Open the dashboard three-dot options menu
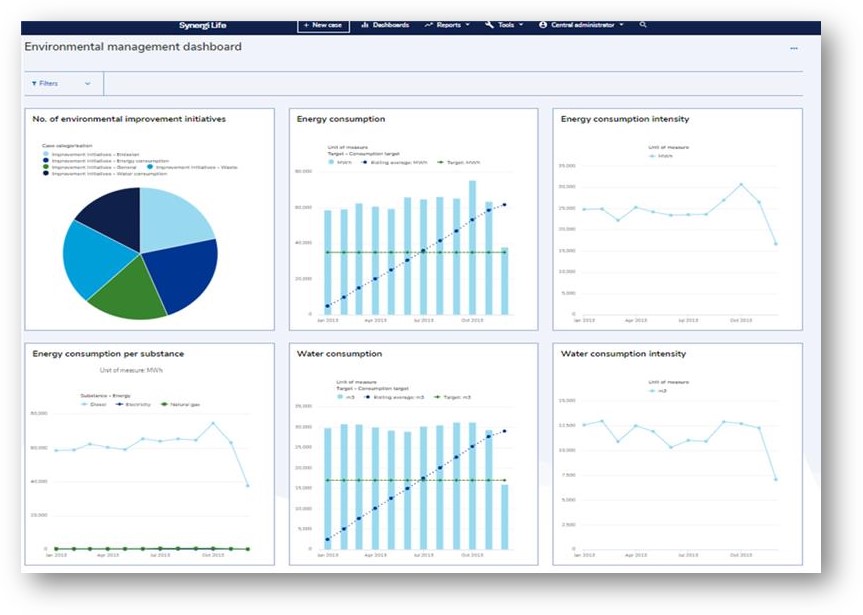863x615 pixels. [x=794, y=48]
